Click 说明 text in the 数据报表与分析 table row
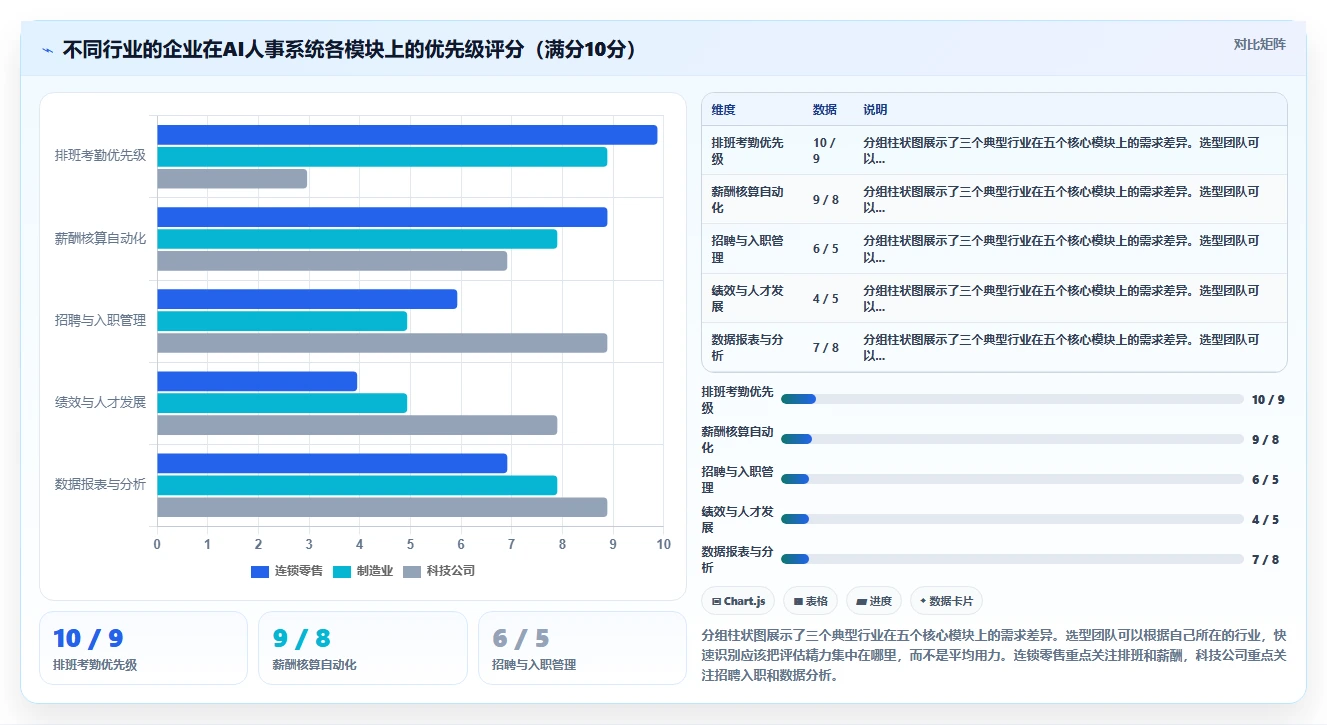The height and width of the screenshot is (725, 1327). pyautogui.click(x=1061, y=347)
